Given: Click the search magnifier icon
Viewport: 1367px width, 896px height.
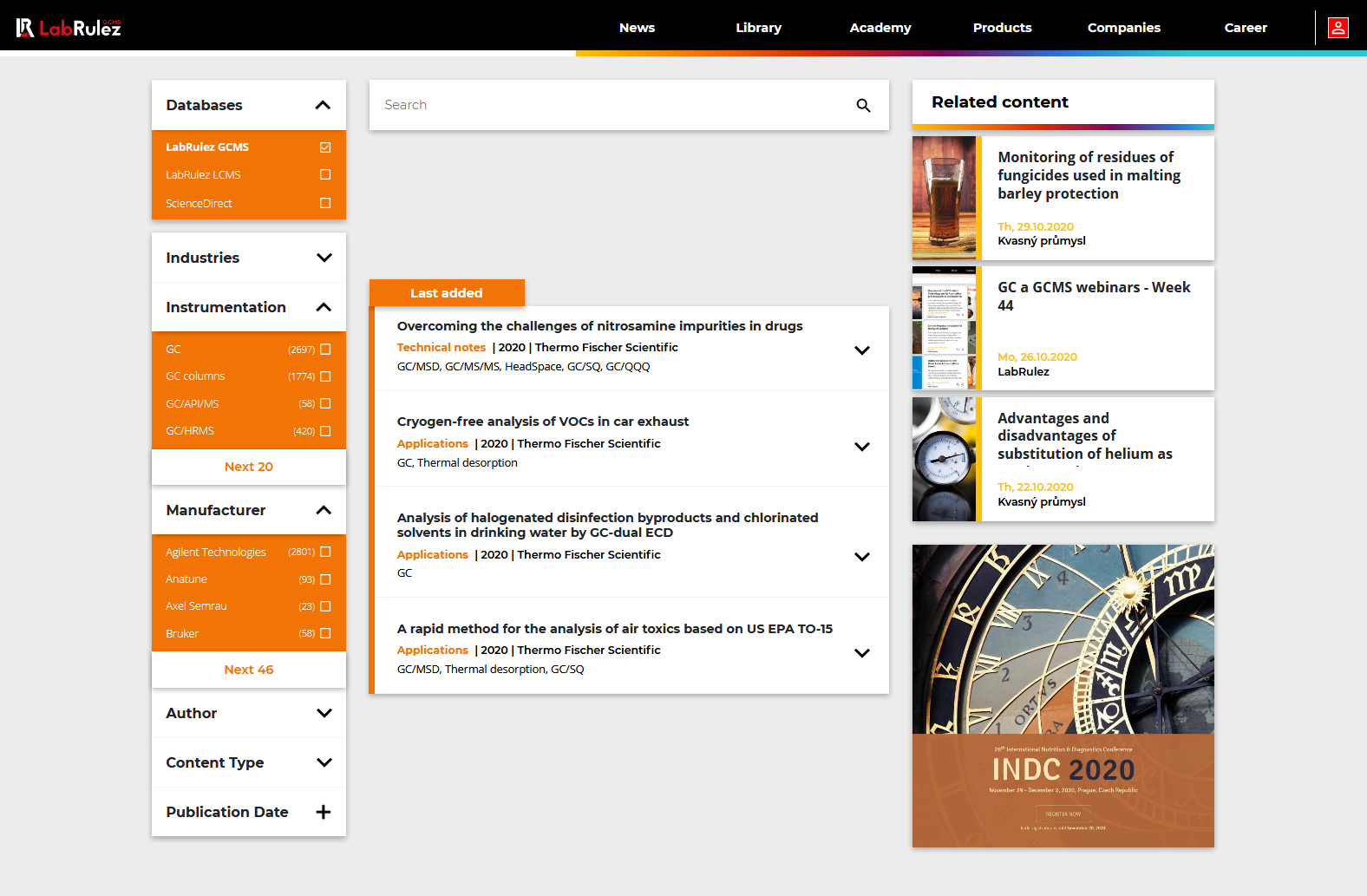Looking at the screenshot, I should click(x=863, y=105).
